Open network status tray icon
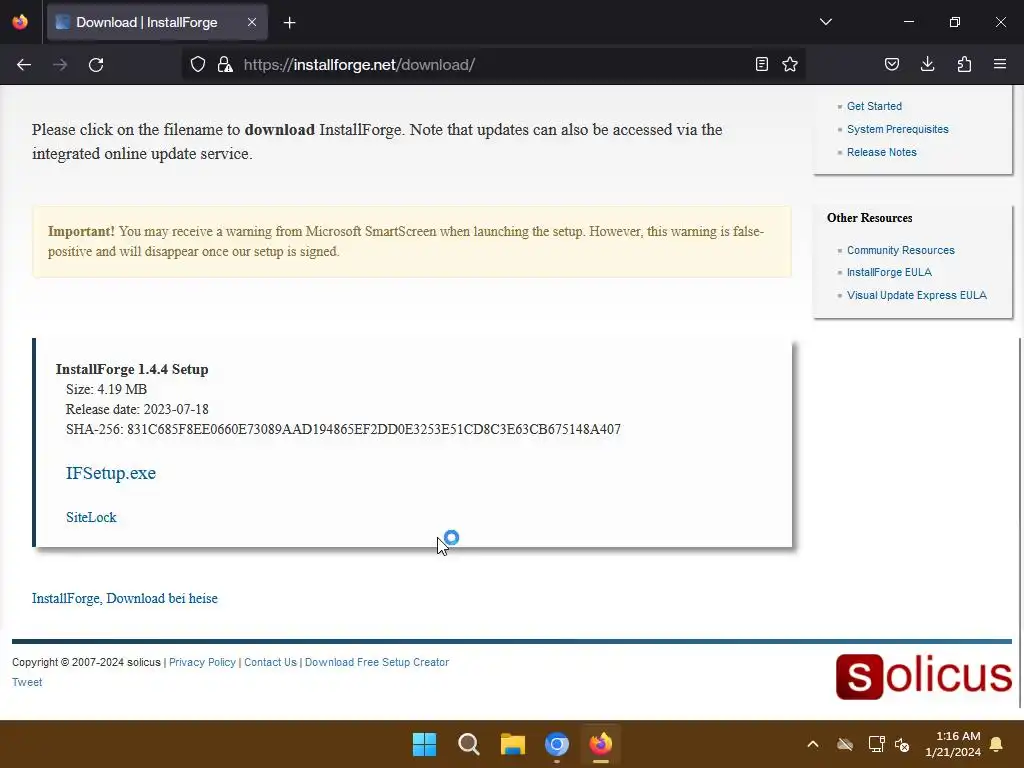The width and height of the screenshot is (1024, 768). pos(876,744)
